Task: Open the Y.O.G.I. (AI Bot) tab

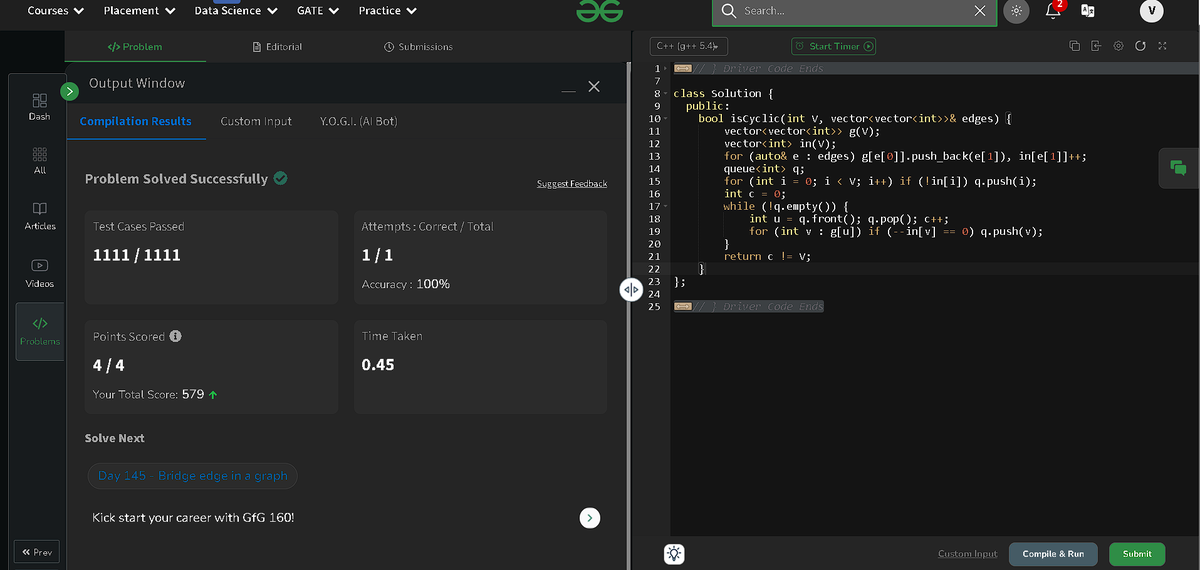Action: pyautogui.click(x=358, y=121)
